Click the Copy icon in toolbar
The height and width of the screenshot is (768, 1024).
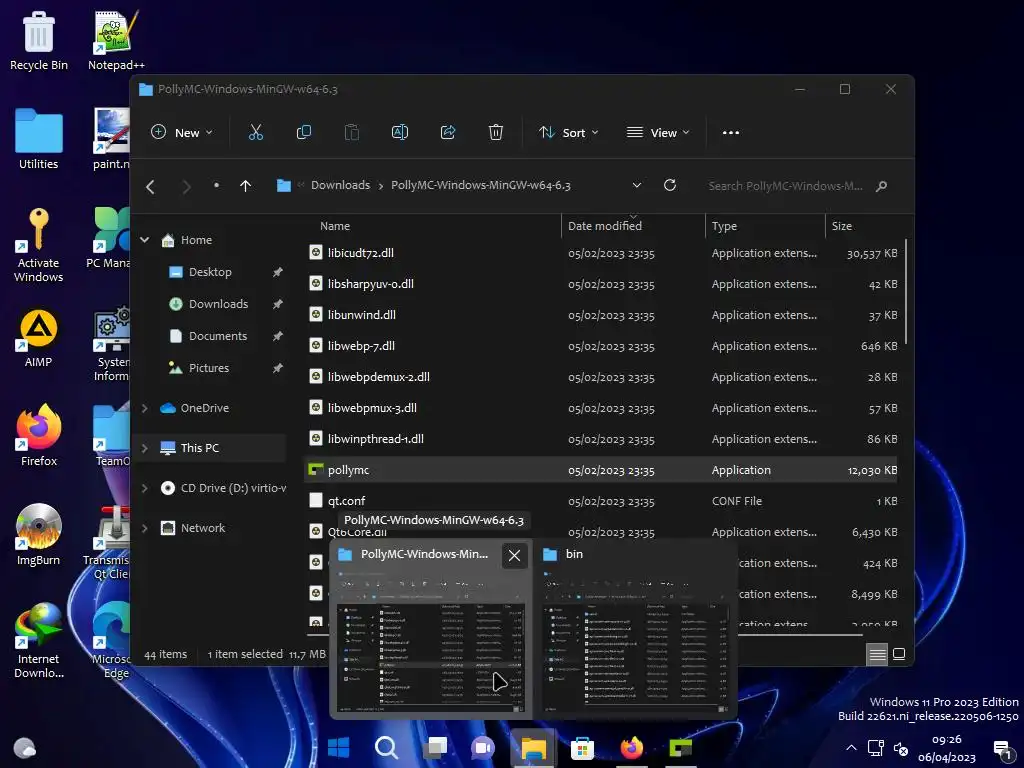pos(304,133)
